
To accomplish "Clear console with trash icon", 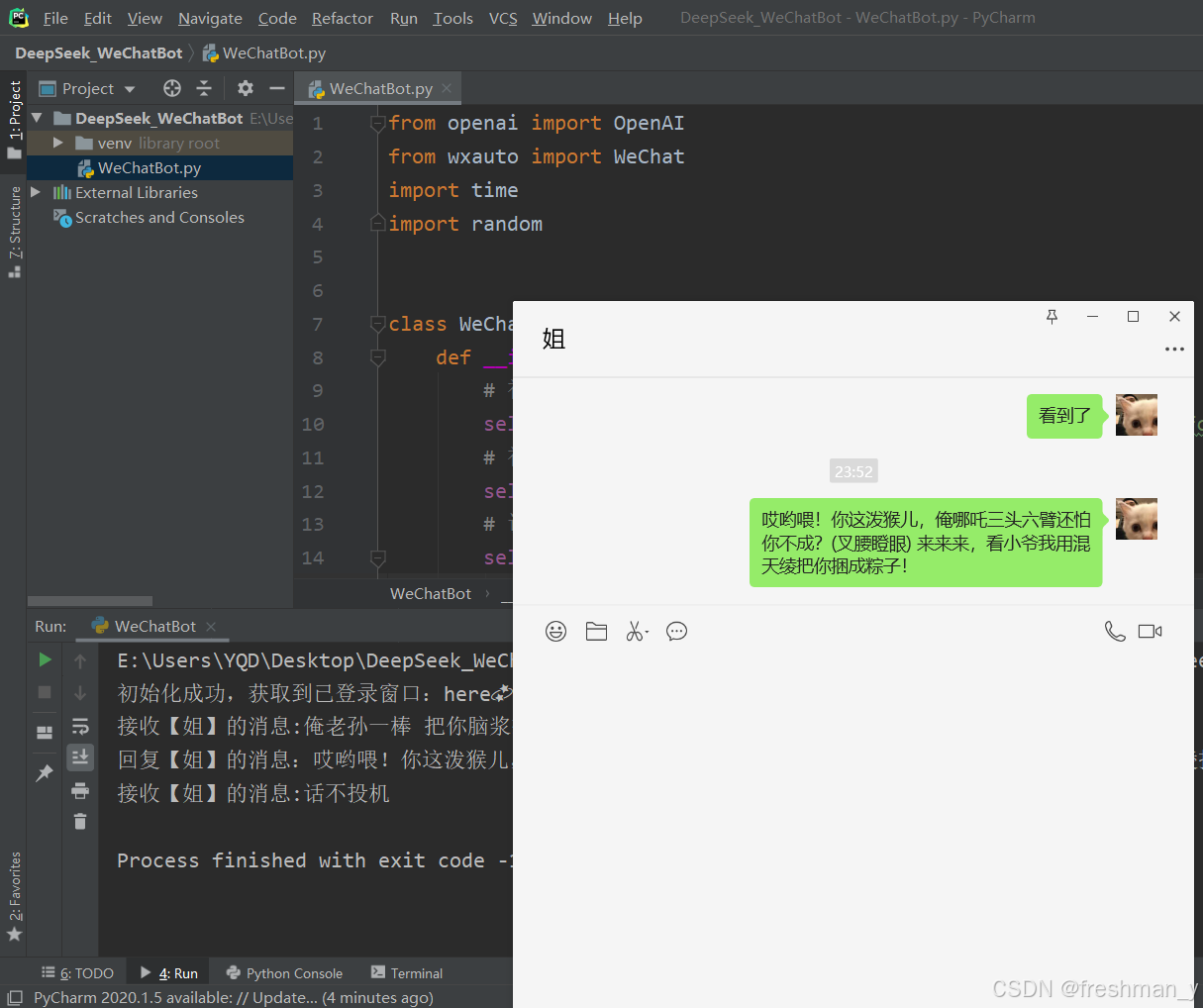I will tap(80, 821).
